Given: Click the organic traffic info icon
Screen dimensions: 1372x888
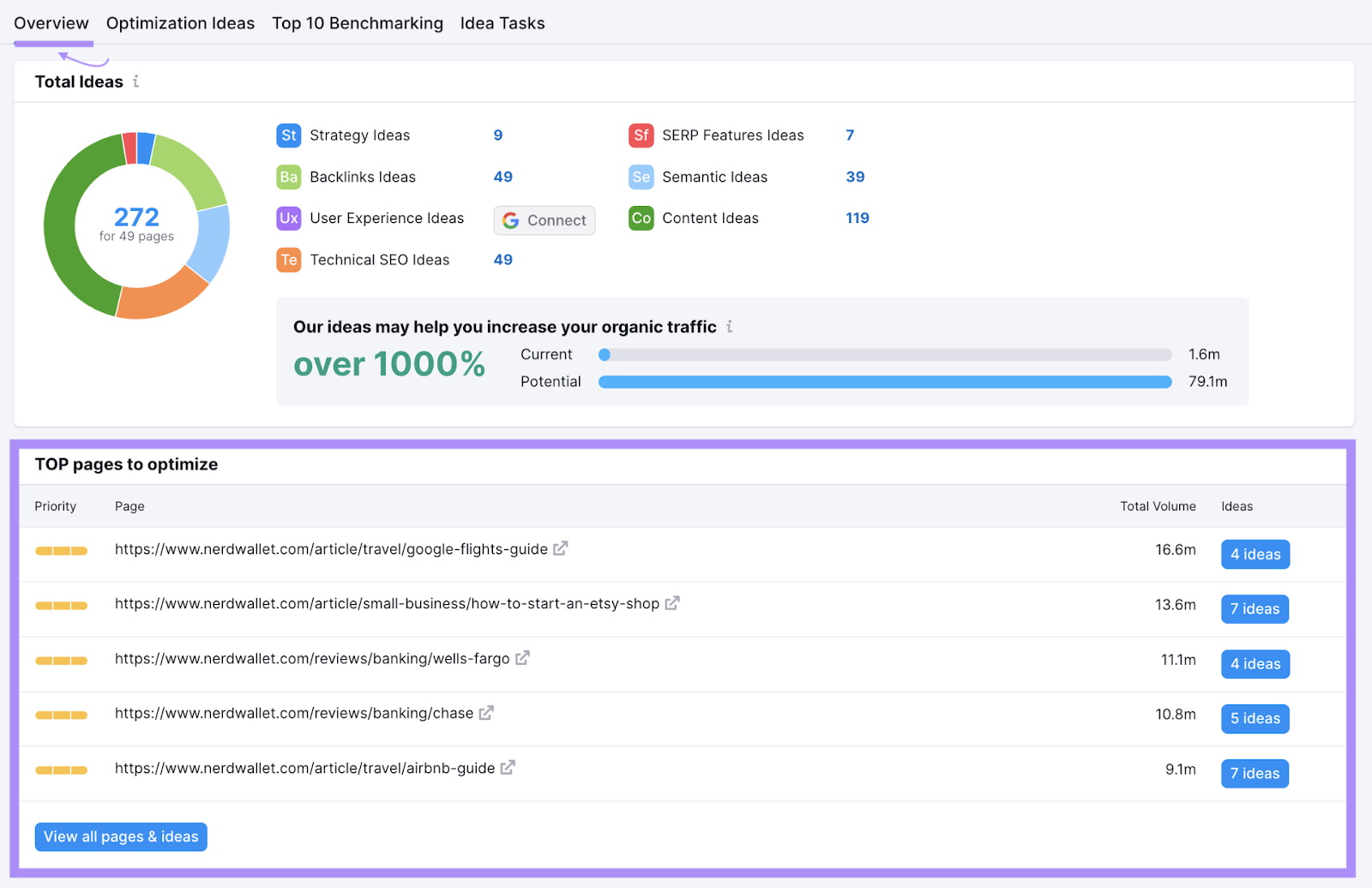Looking at the screenshot, I should (x=730, y=326).
